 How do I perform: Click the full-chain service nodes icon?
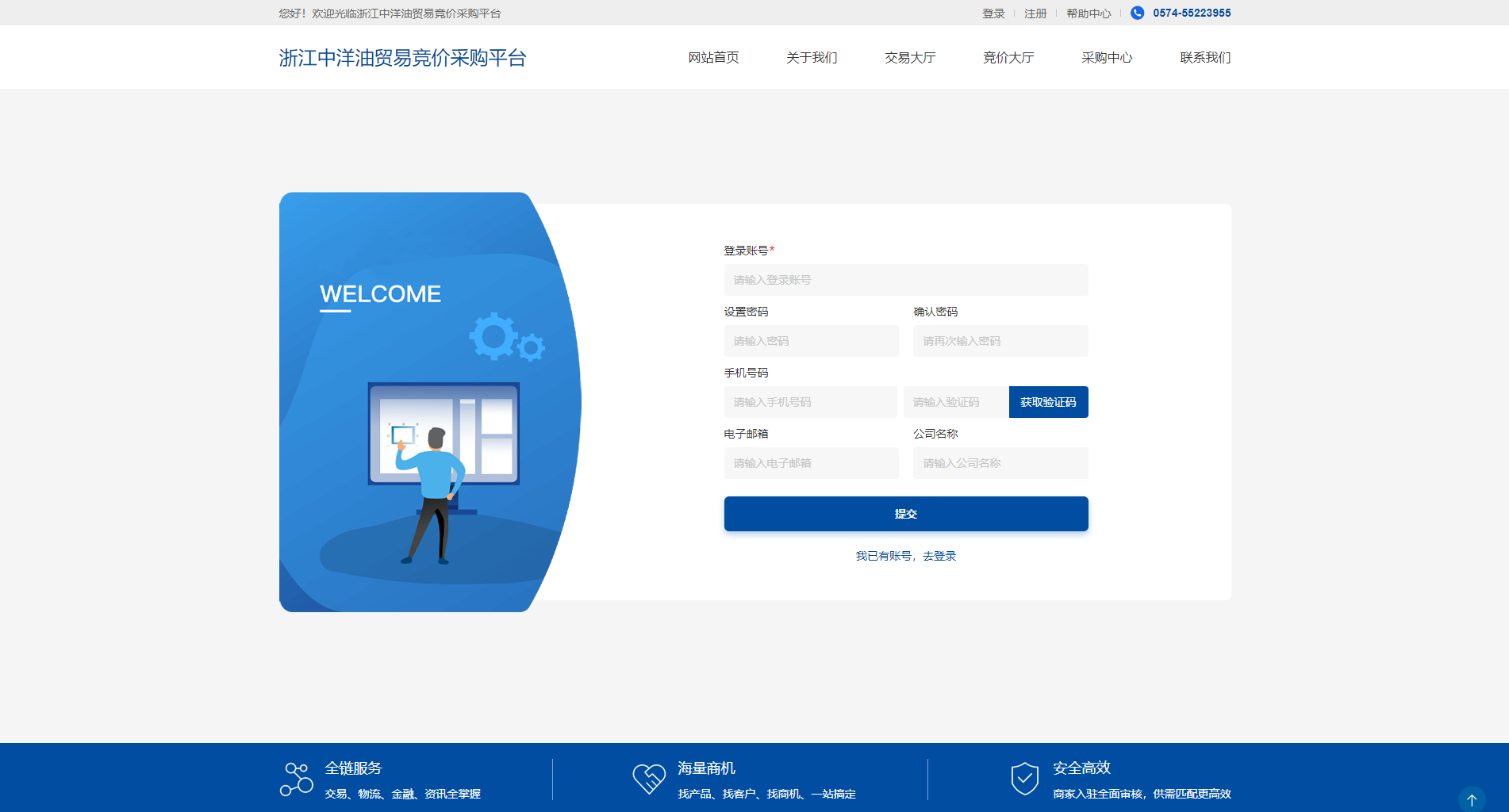click(297, 779)
